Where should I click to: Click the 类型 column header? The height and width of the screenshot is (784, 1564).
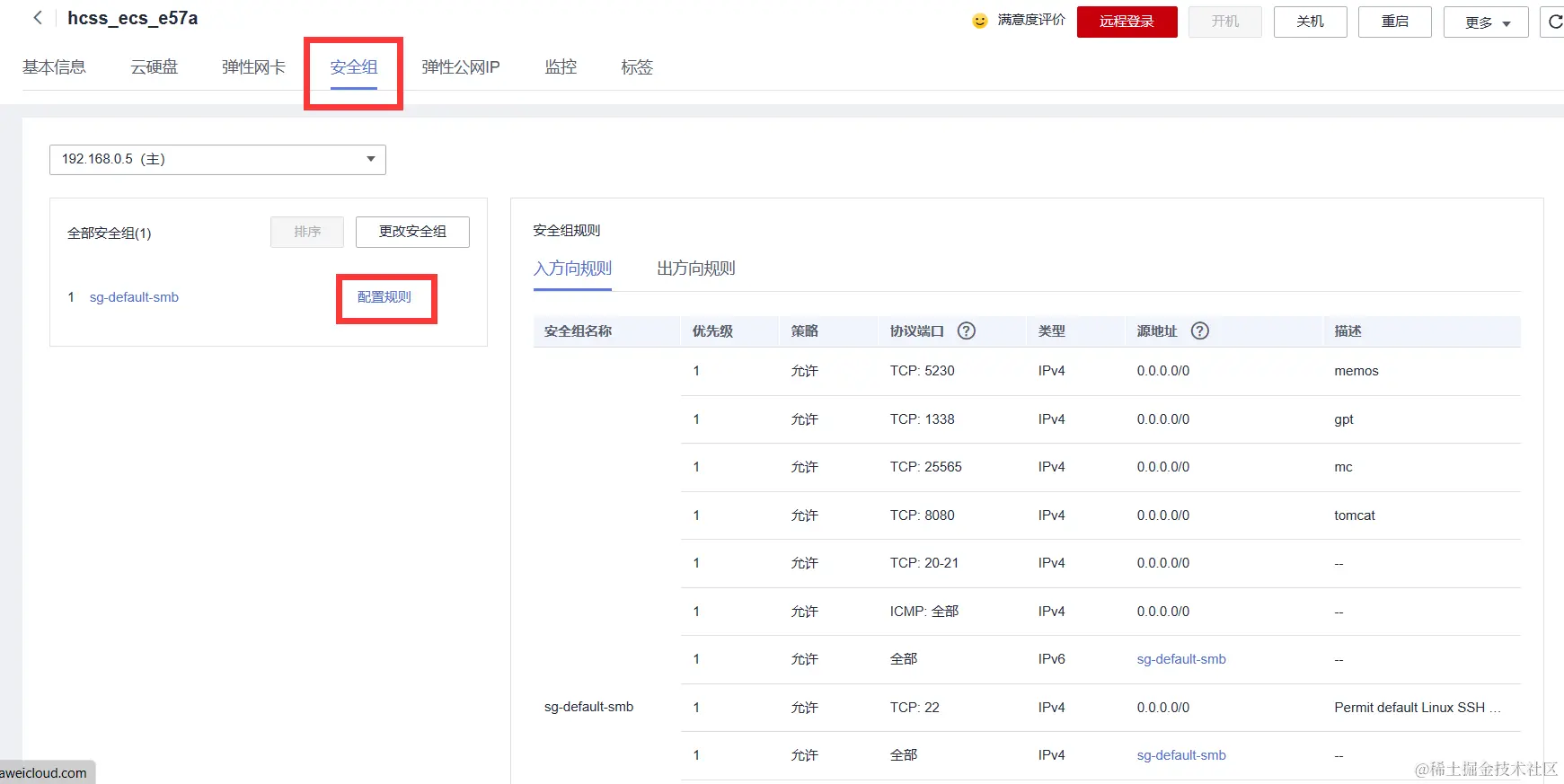tap(1052, 331)
